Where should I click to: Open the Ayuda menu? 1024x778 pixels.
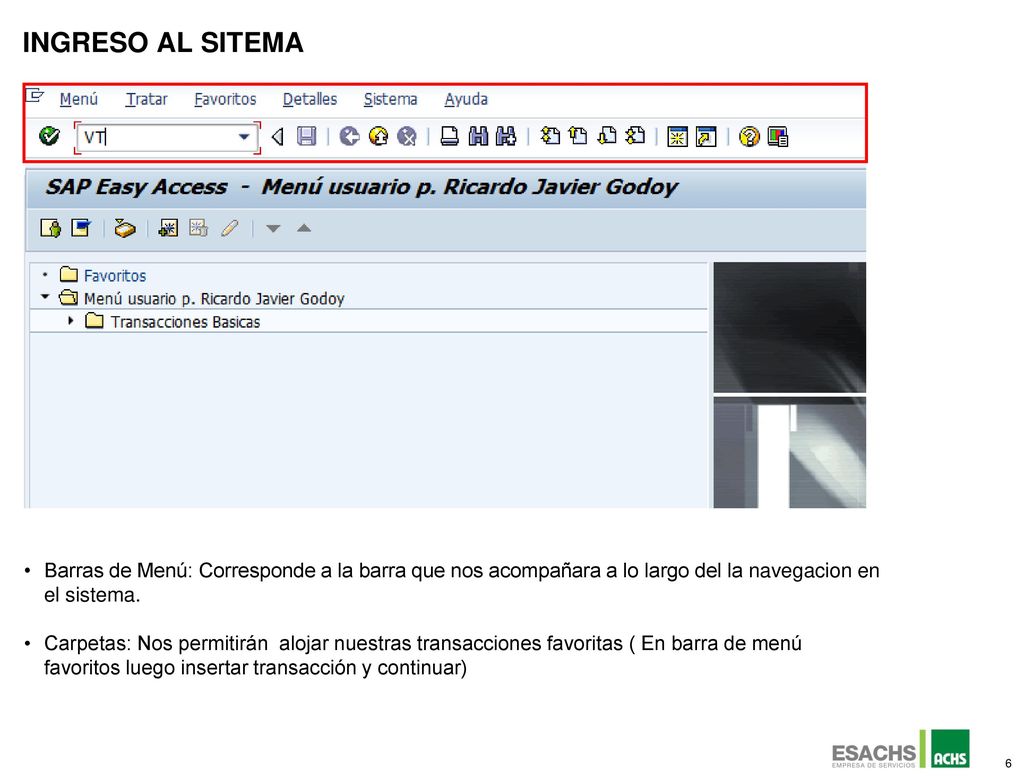click(x=466, y=99)
